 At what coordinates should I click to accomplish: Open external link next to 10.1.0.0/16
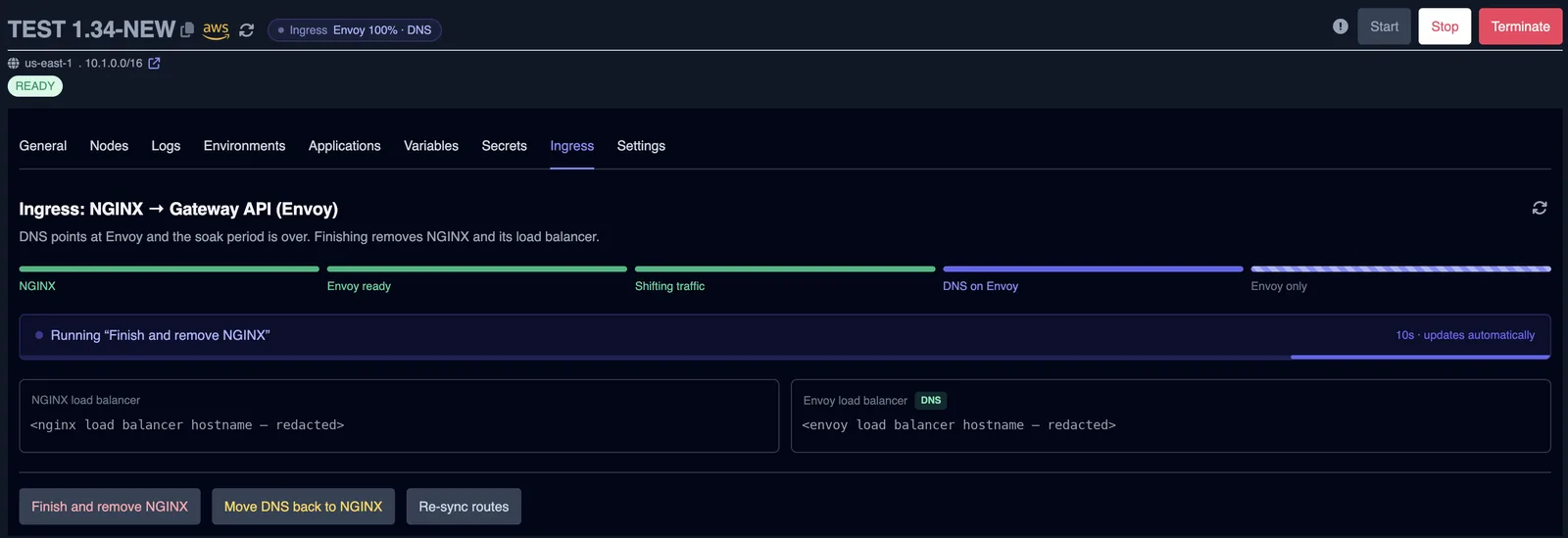(x=154, y=63)
